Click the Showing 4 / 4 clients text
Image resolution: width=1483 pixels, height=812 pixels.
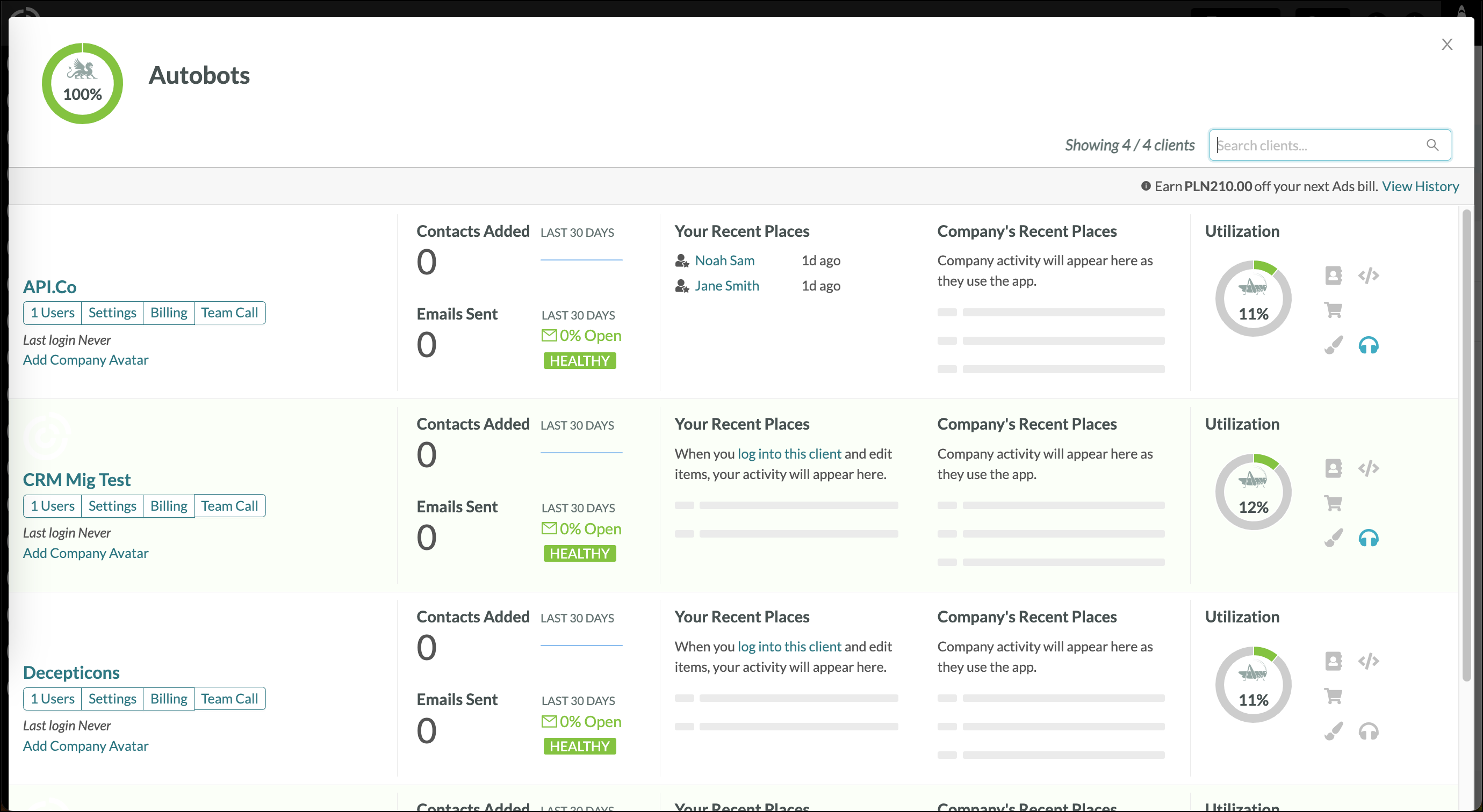tap(1129, 145)
